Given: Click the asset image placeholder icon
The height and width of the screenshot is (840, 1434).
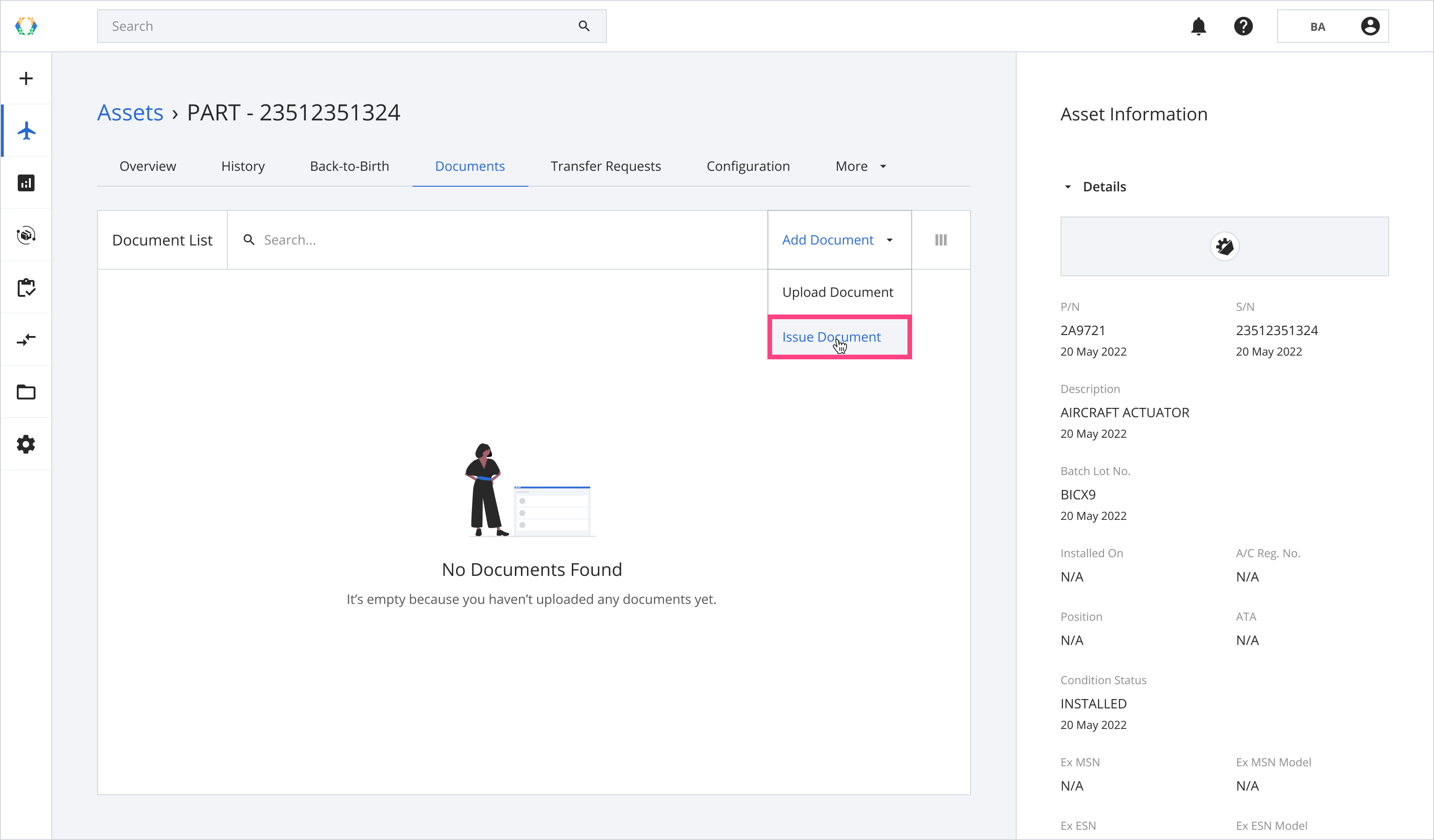Looking at the screenshot, I should coord(1224,246).
